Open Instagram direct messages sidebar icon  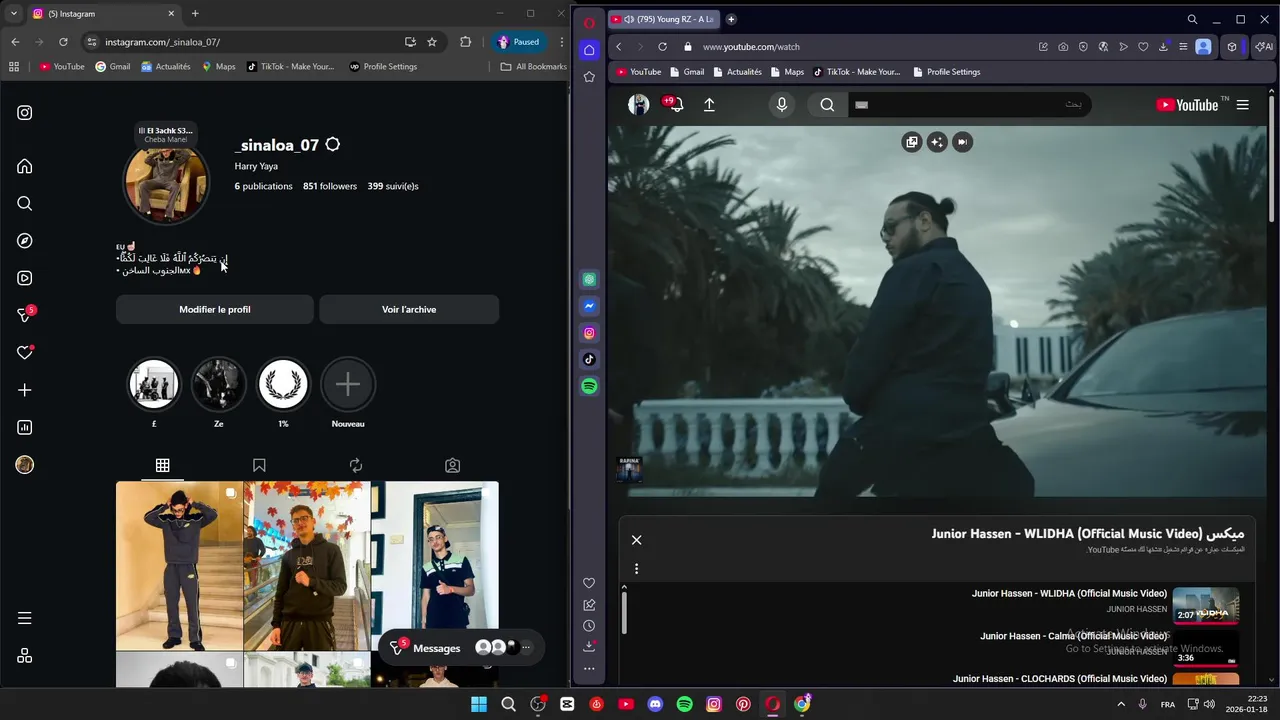tap(25, 315)
